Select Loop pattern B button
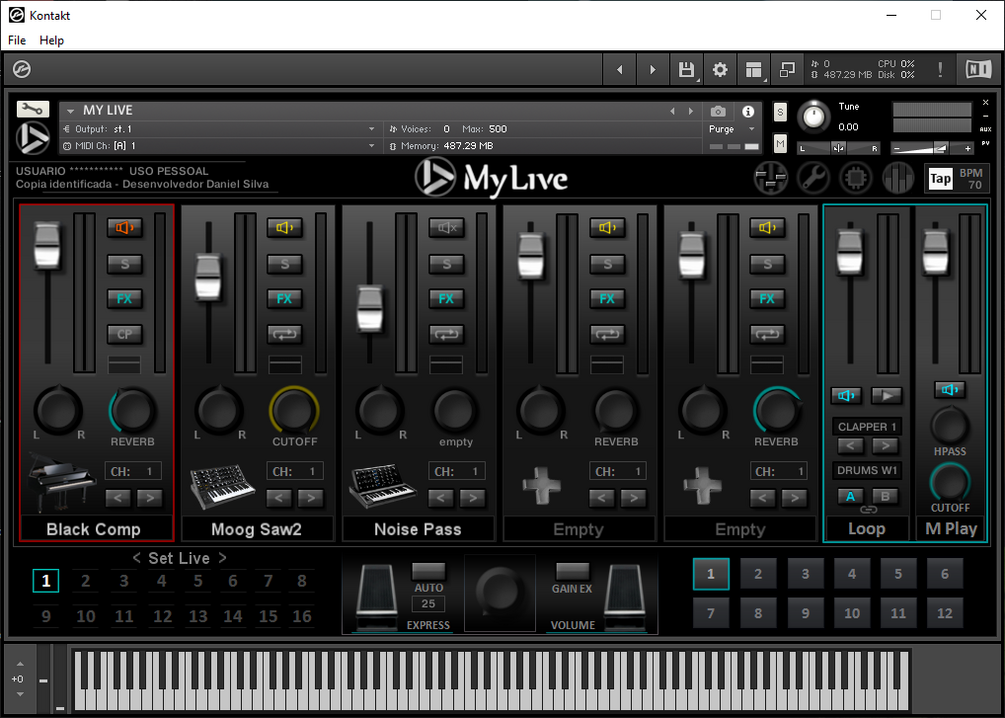 885,496
